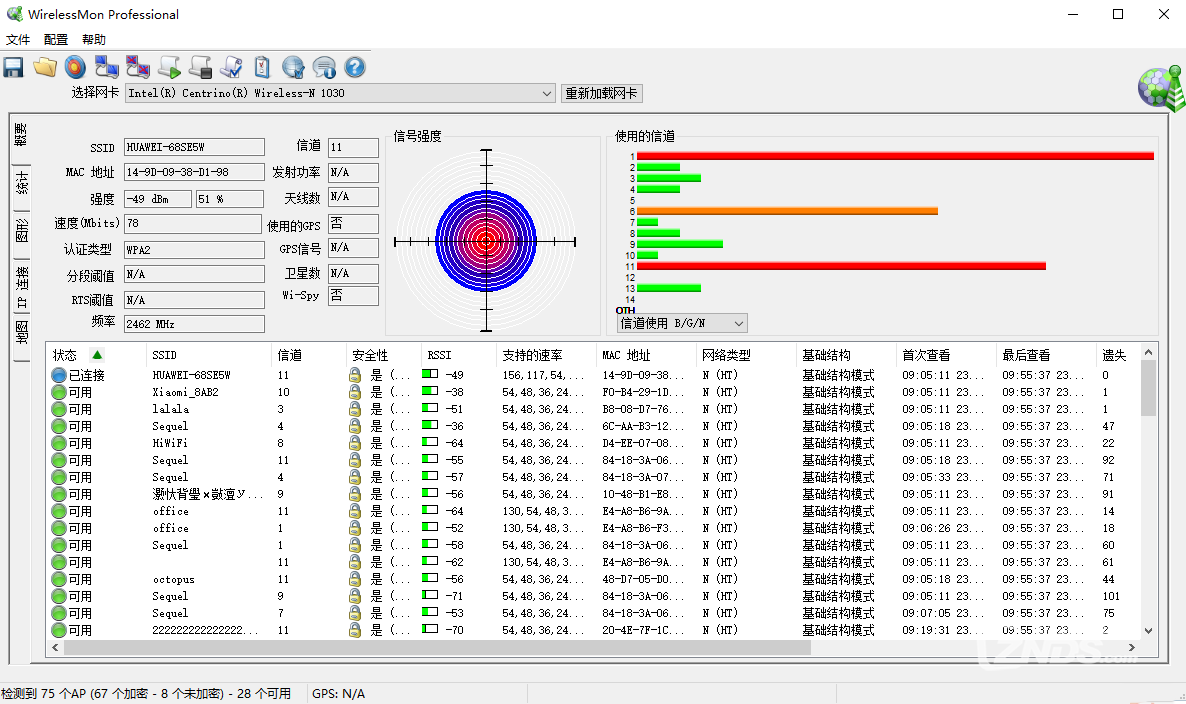This screenshot has height=704, width=1186.
Task: Select the octopus network name
Action: coord(173,579)
